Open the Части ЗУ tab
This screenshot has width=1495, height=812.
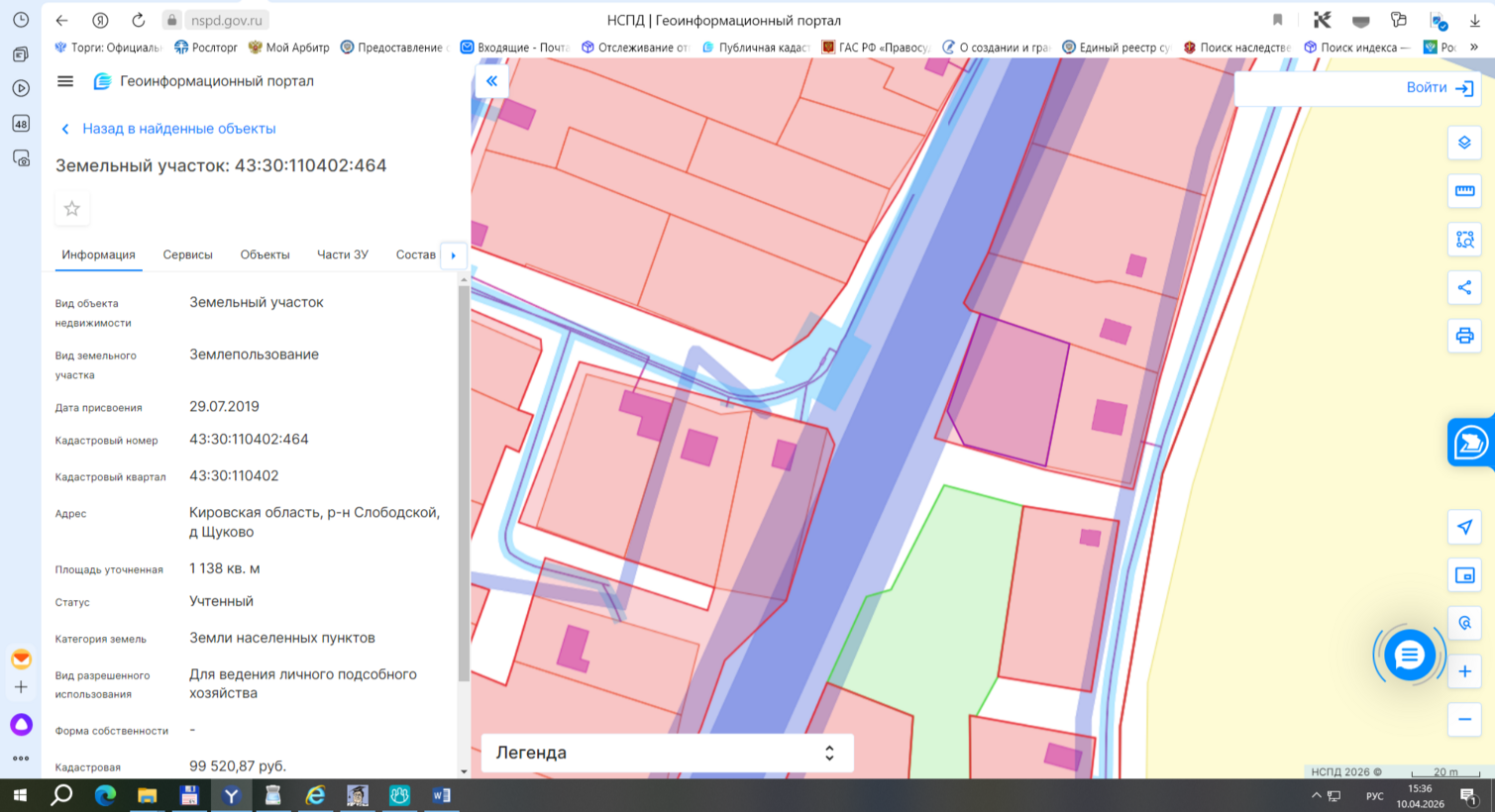(342, 254)
